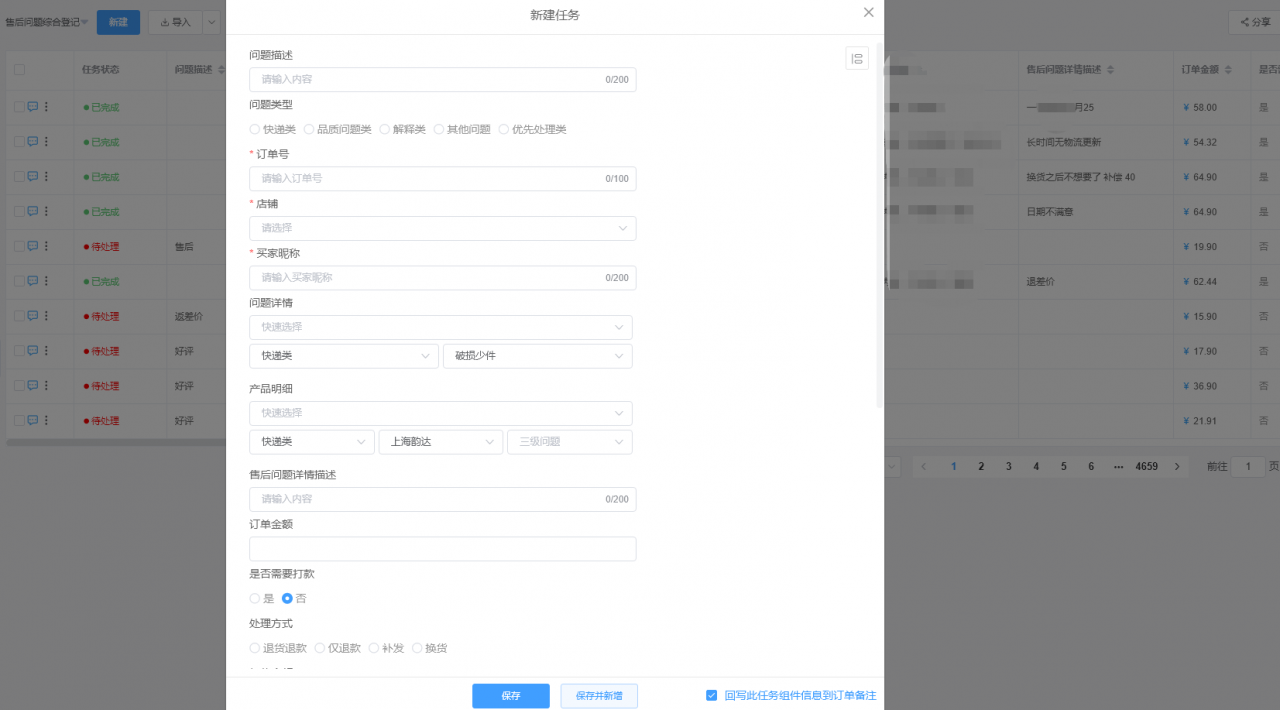This screenshot has width=1280, height=710.
Task: Click the 分享 share button
Action: (x=1250, y=22)
